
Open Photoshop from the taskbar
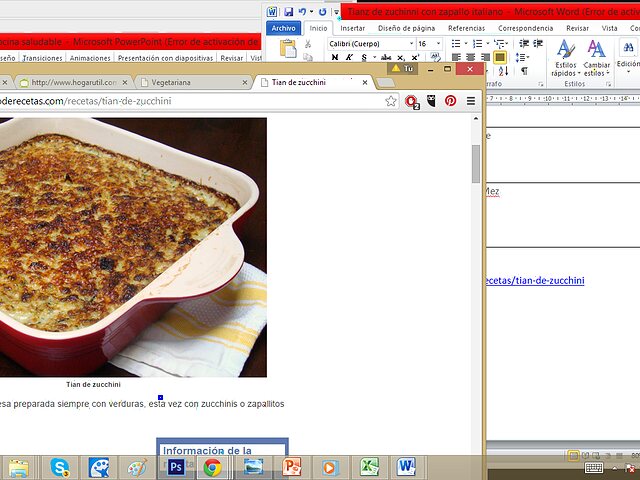click(176, 467)
